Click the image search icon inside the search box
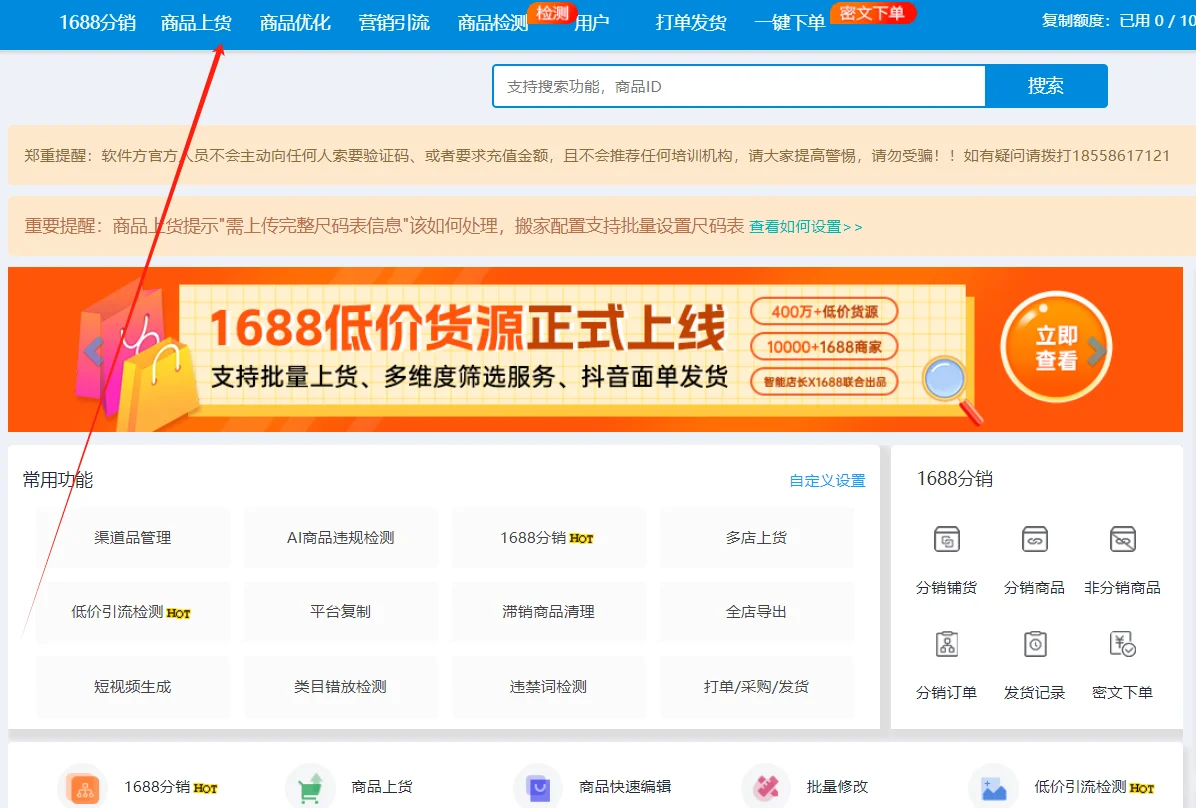 click(x=963, y=86)
